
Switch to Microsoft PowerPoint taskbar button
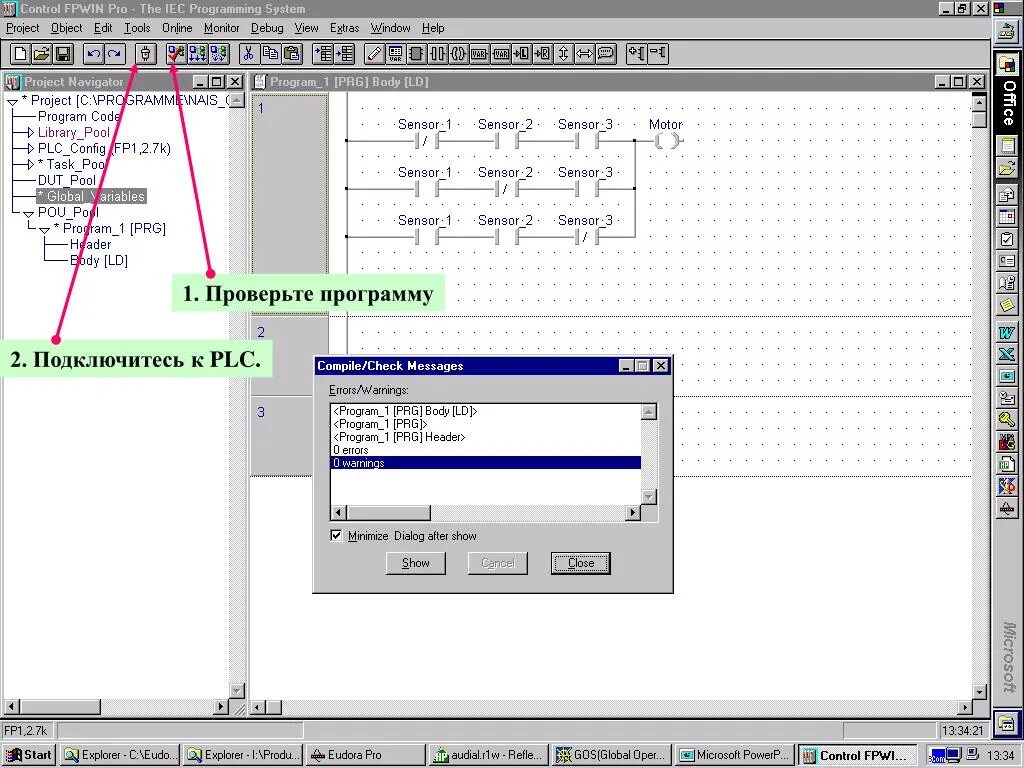point(735,755)
